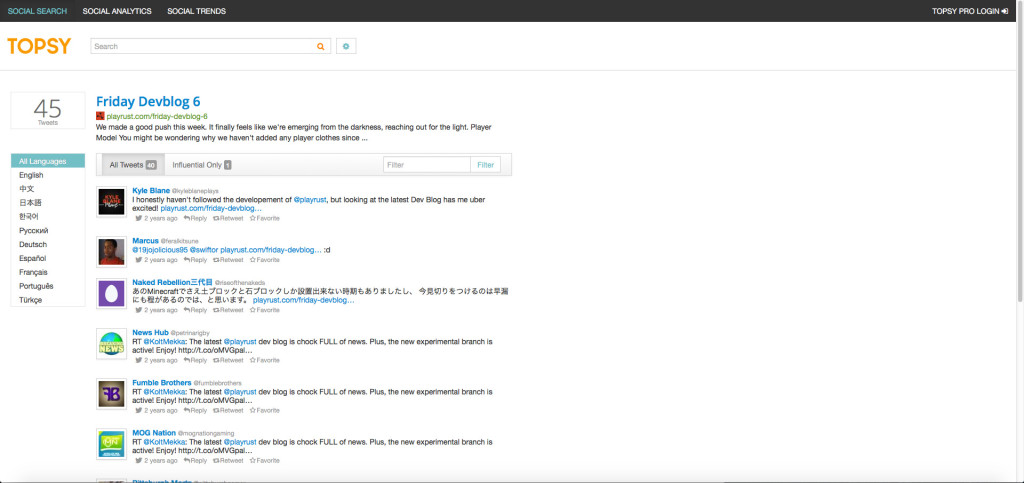Click MOG Nation's avatar image
The image size is (1024, 483).
(111, 444)
